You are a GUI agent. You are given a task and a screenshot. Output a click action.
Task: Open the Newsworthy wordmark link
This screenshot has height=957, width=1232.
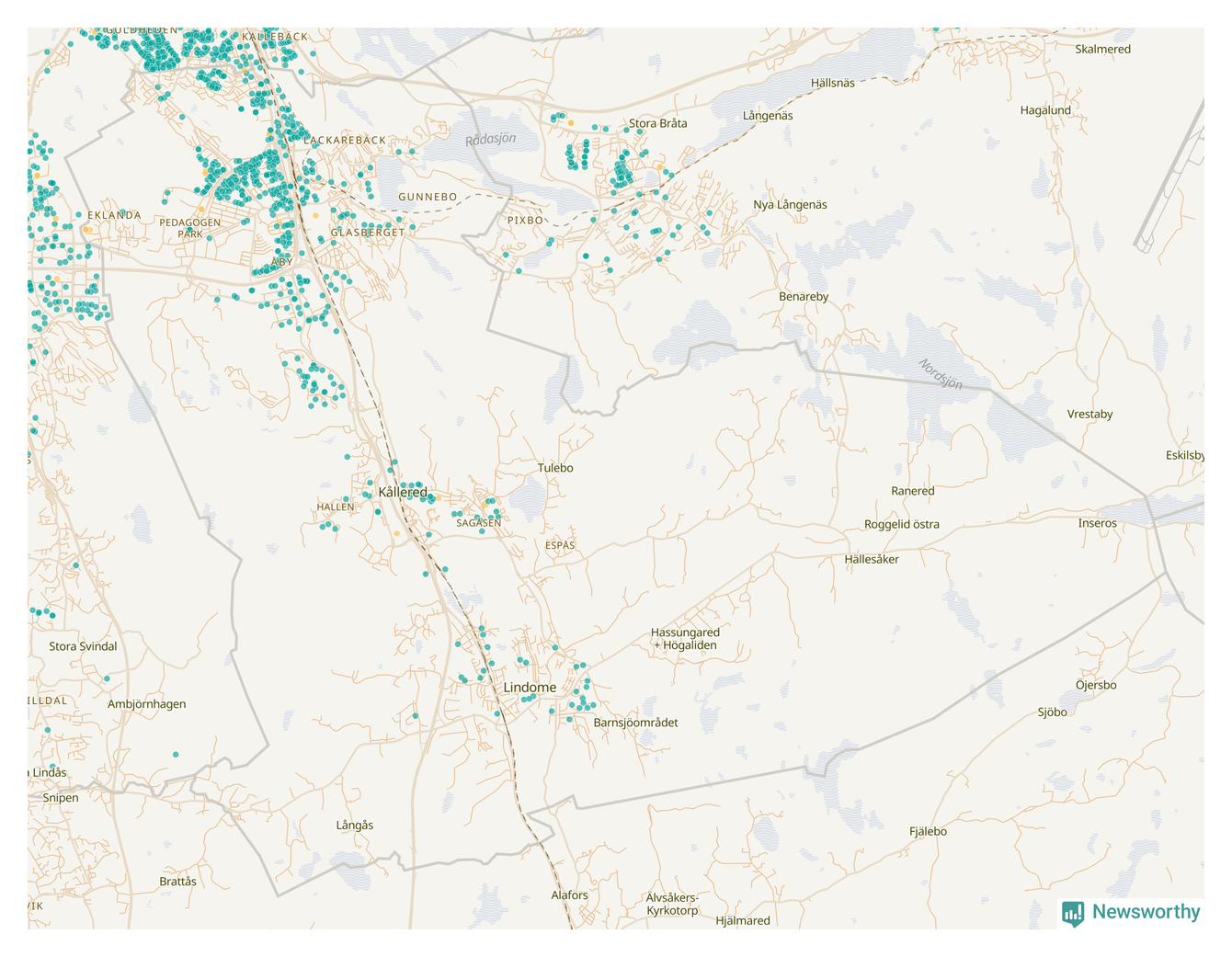point(1146,912)
